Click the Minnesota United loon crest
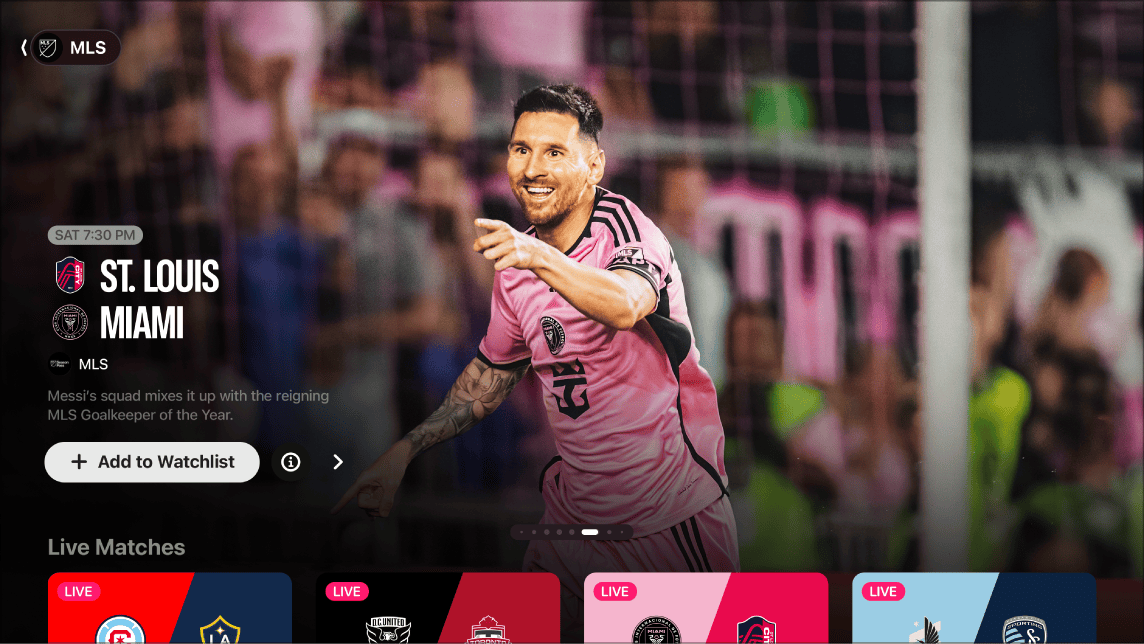This screenshot has width=1144, height=644. click(924, 631)
